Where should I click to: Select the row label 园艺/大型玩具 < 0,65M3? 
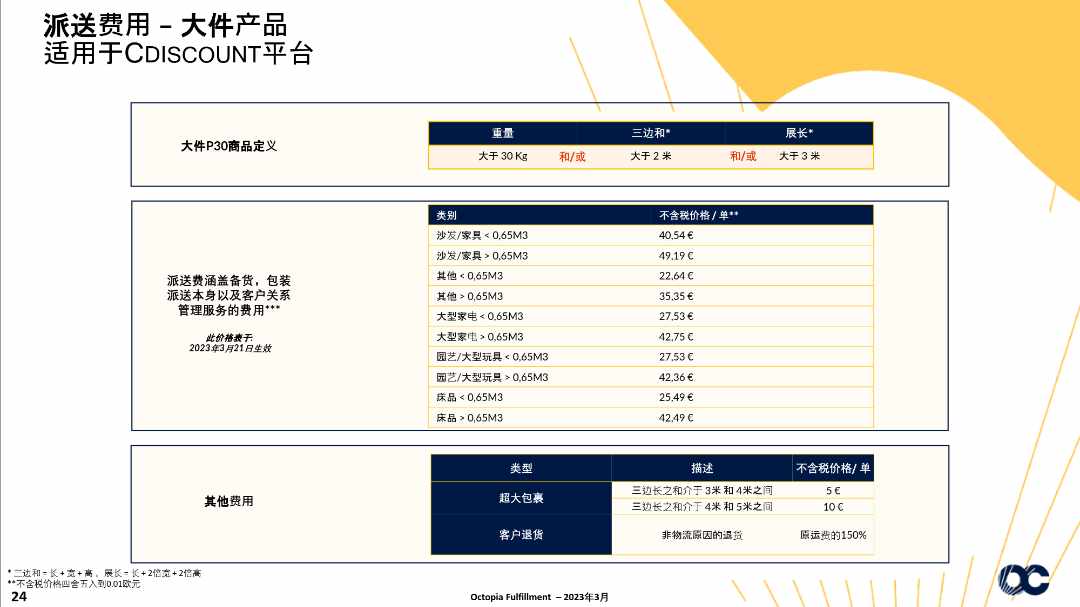tap(492, 357)
